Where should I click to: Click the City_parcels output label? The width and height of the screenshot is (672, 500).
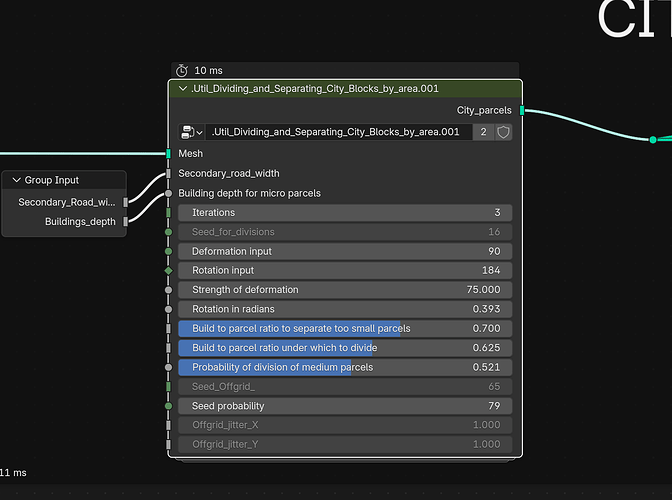point(484,111)
